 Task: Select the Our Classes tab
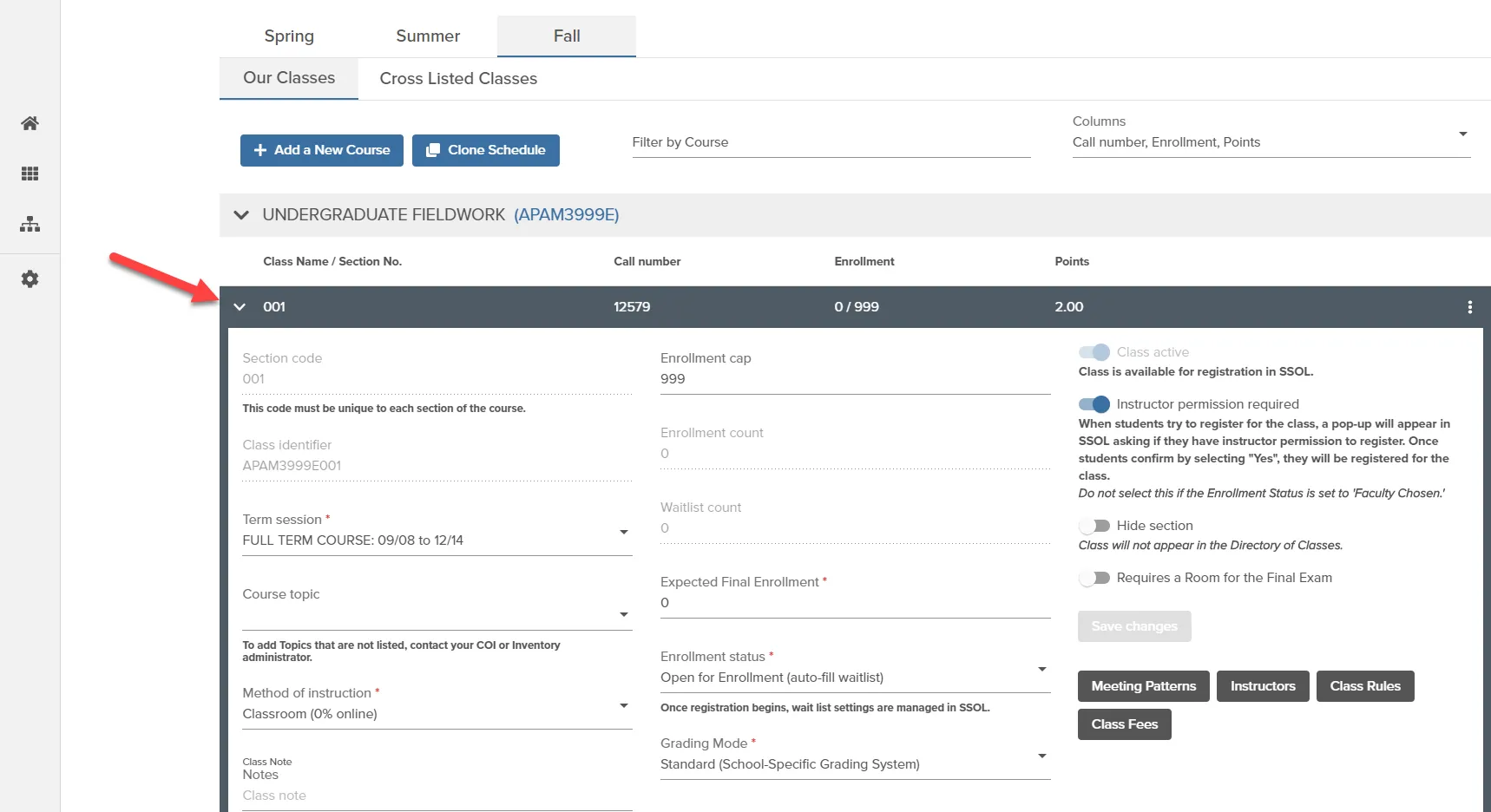[x=289, y=78]
